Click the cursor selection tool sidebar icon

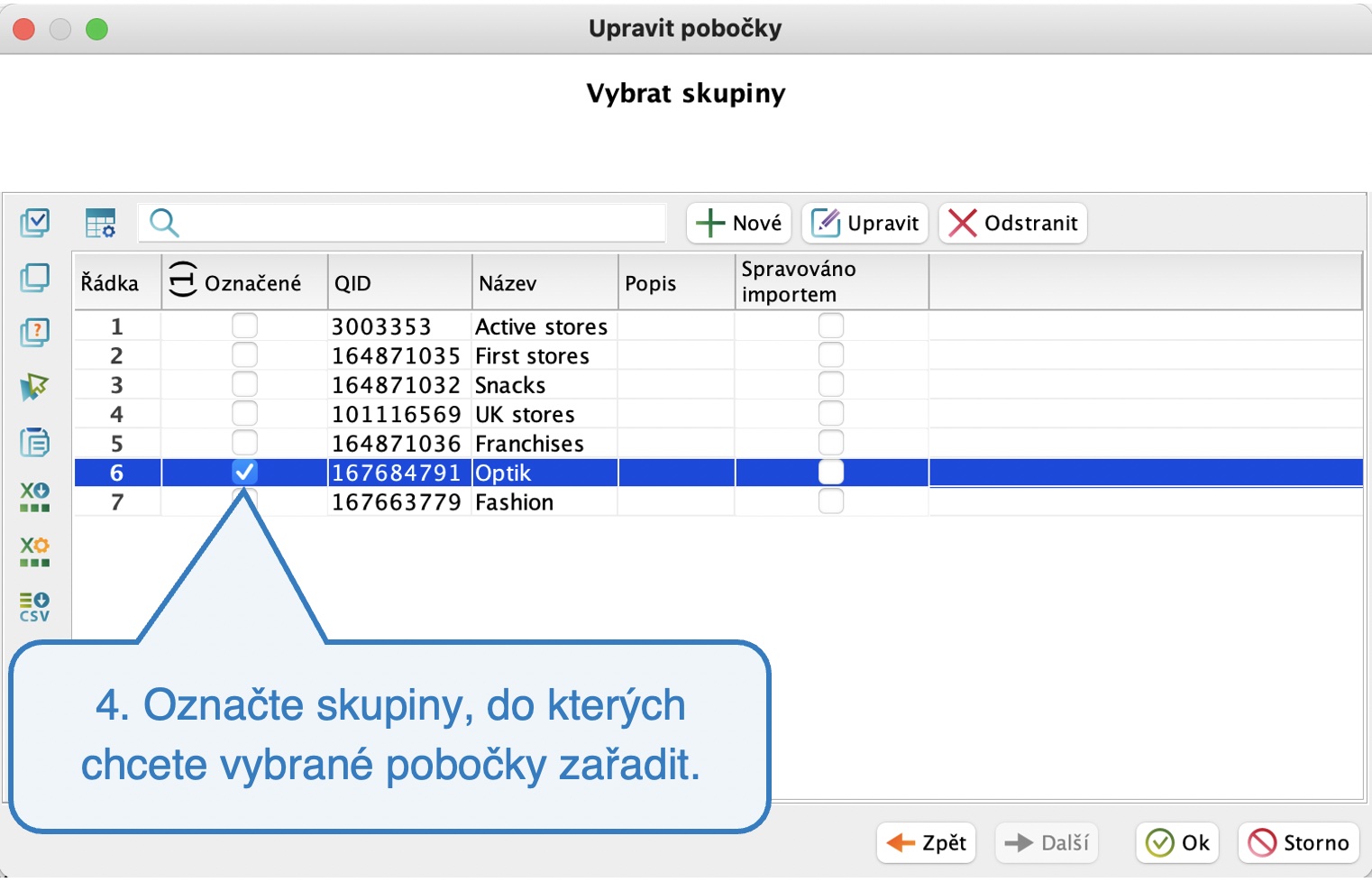click(x=35, y=388)
